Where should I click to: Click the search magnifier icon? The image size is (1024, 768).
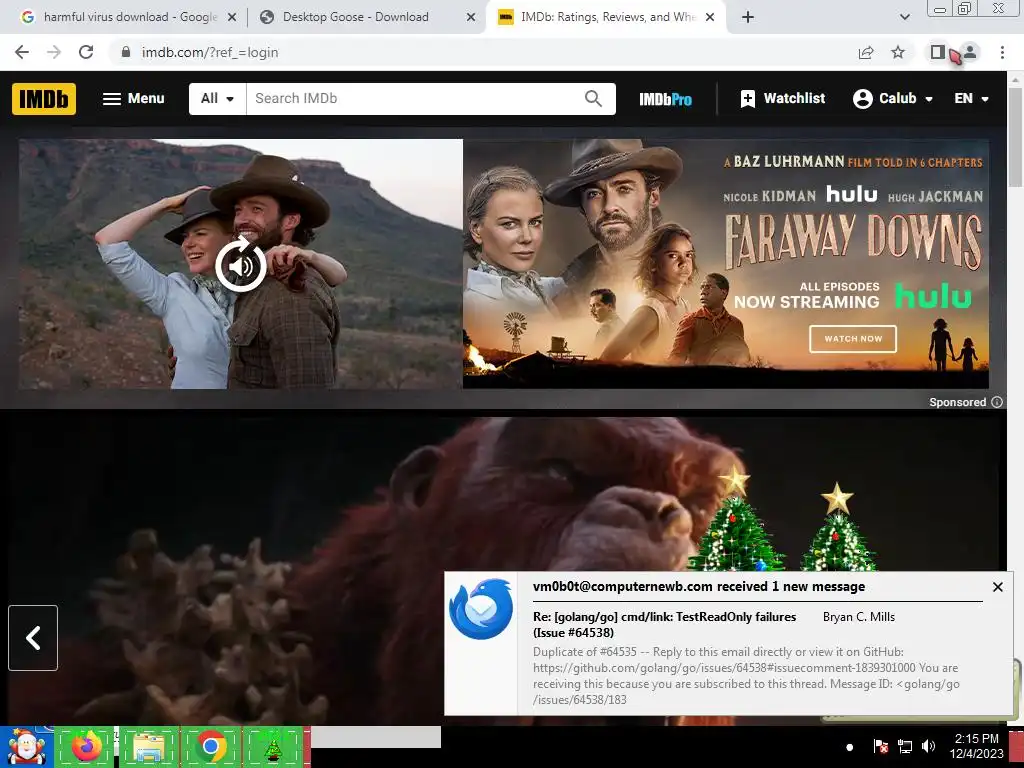tap(593, 99)
